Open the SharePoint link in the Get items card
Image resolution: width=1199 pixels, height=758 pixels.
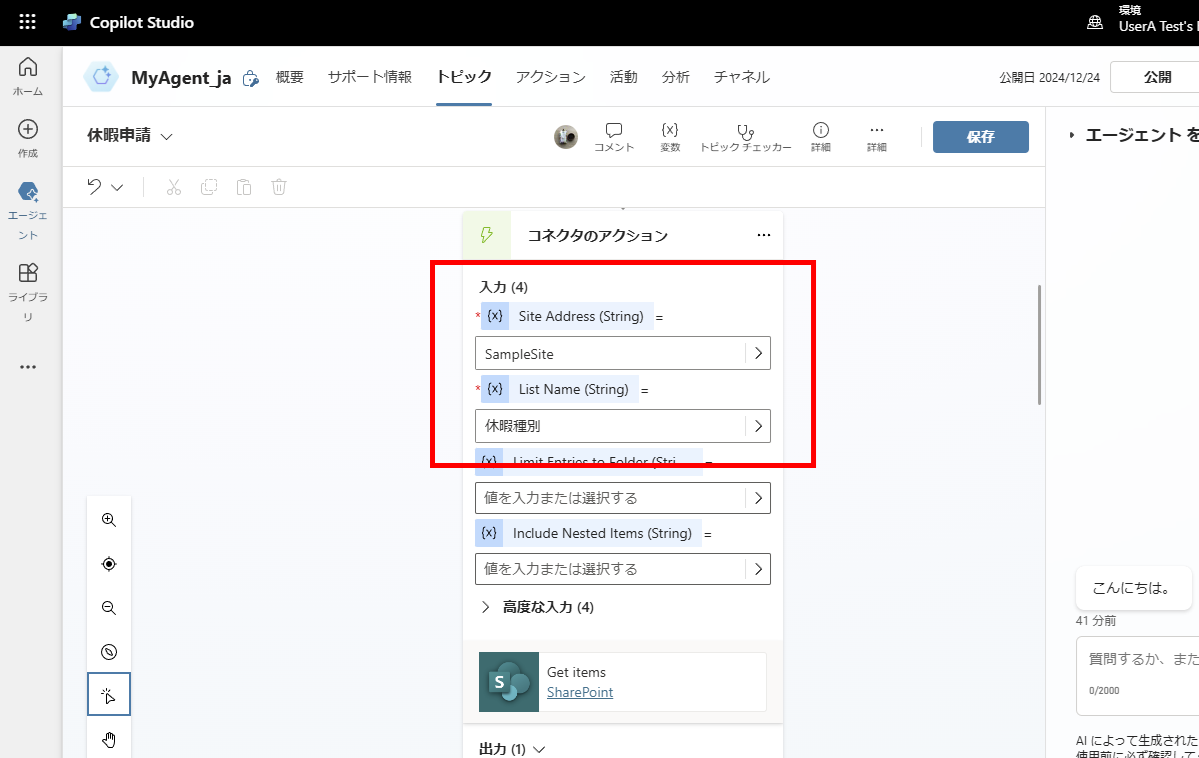[579, 692]
